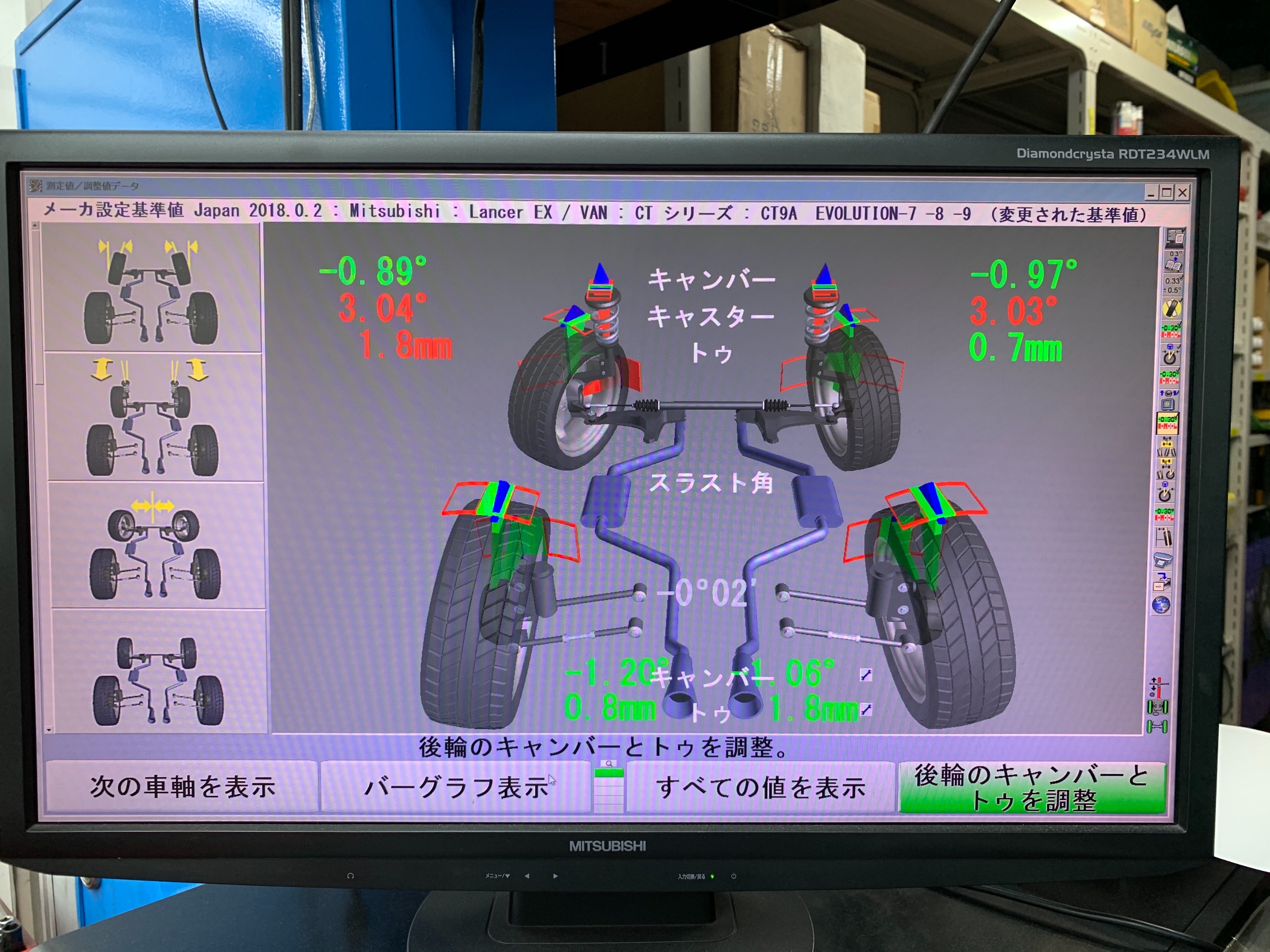Click the scroll down arrow of thumbnail list
Viewport: 1270px width, 952px height.
pos(49,729)
